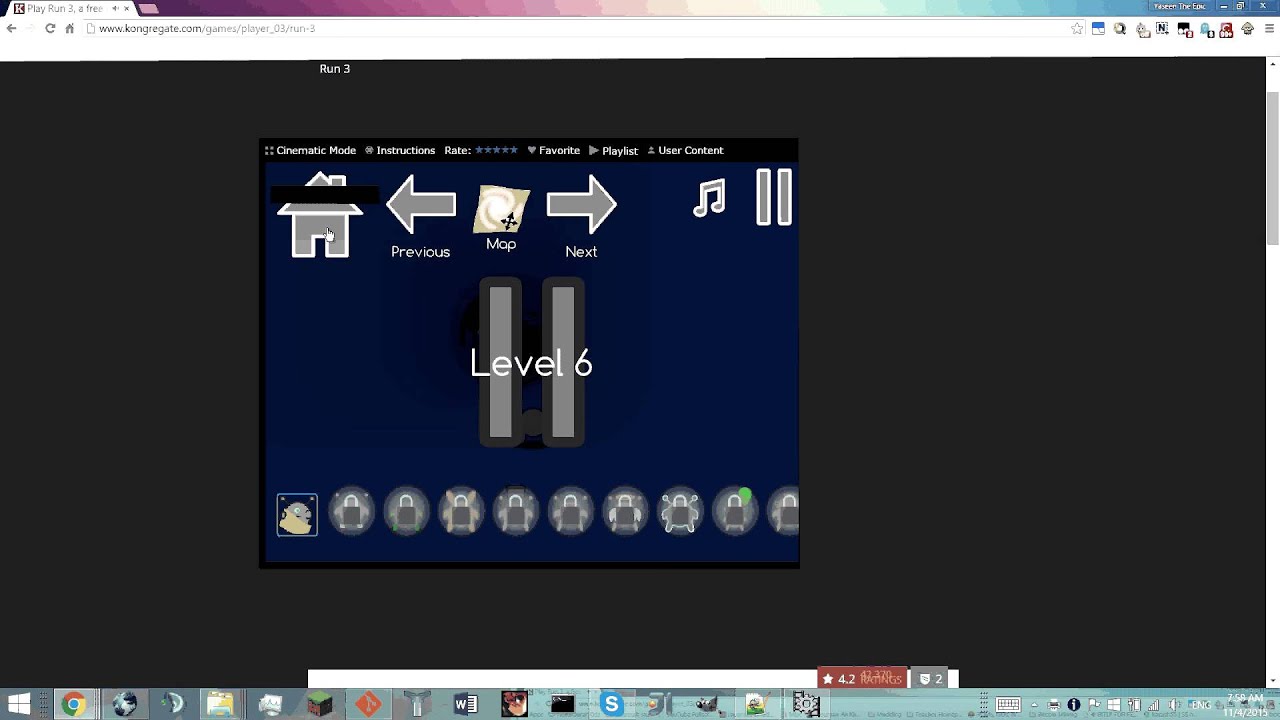This screenshot has height=720, width=1280.
Task: Open the galaxy Map icon
Action: click(x=501, y=210)
